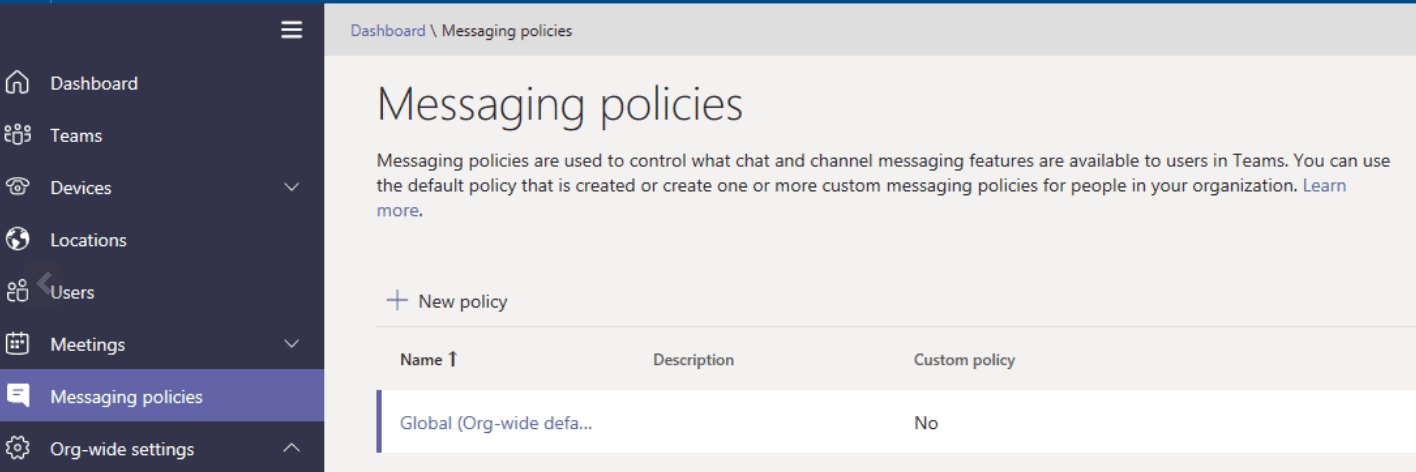Click the Dashboard home icon
The height and width of the screenshot is (472, 1416).
(17, 83)
